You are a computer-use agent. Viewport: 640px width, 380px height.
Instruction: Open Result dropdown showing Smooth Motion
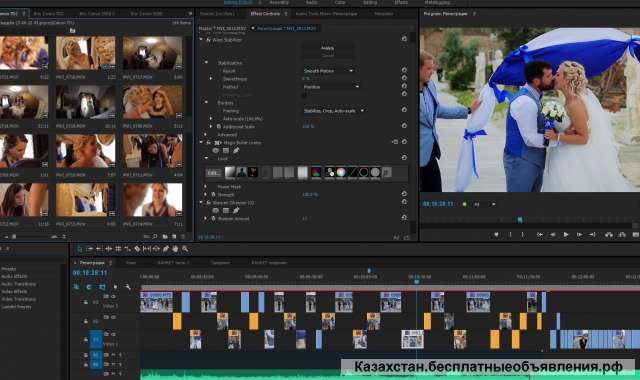pyautogui.click(x=328, y=71)
